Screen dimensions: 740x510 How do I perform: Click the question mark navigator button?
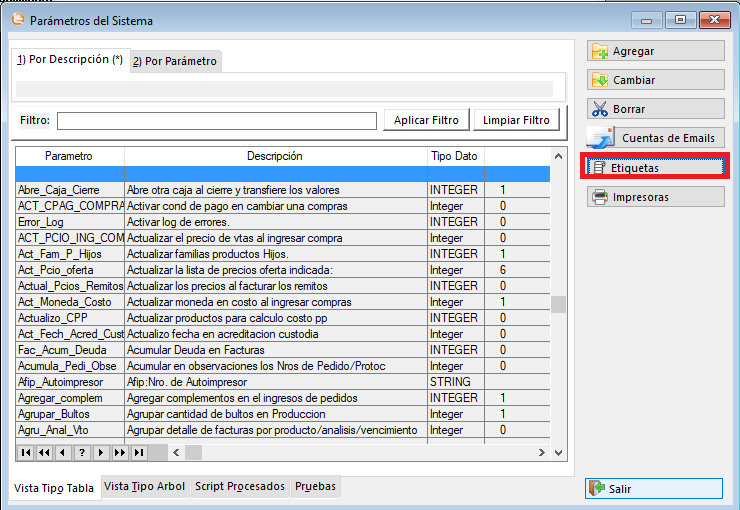(x=82, y=453)
